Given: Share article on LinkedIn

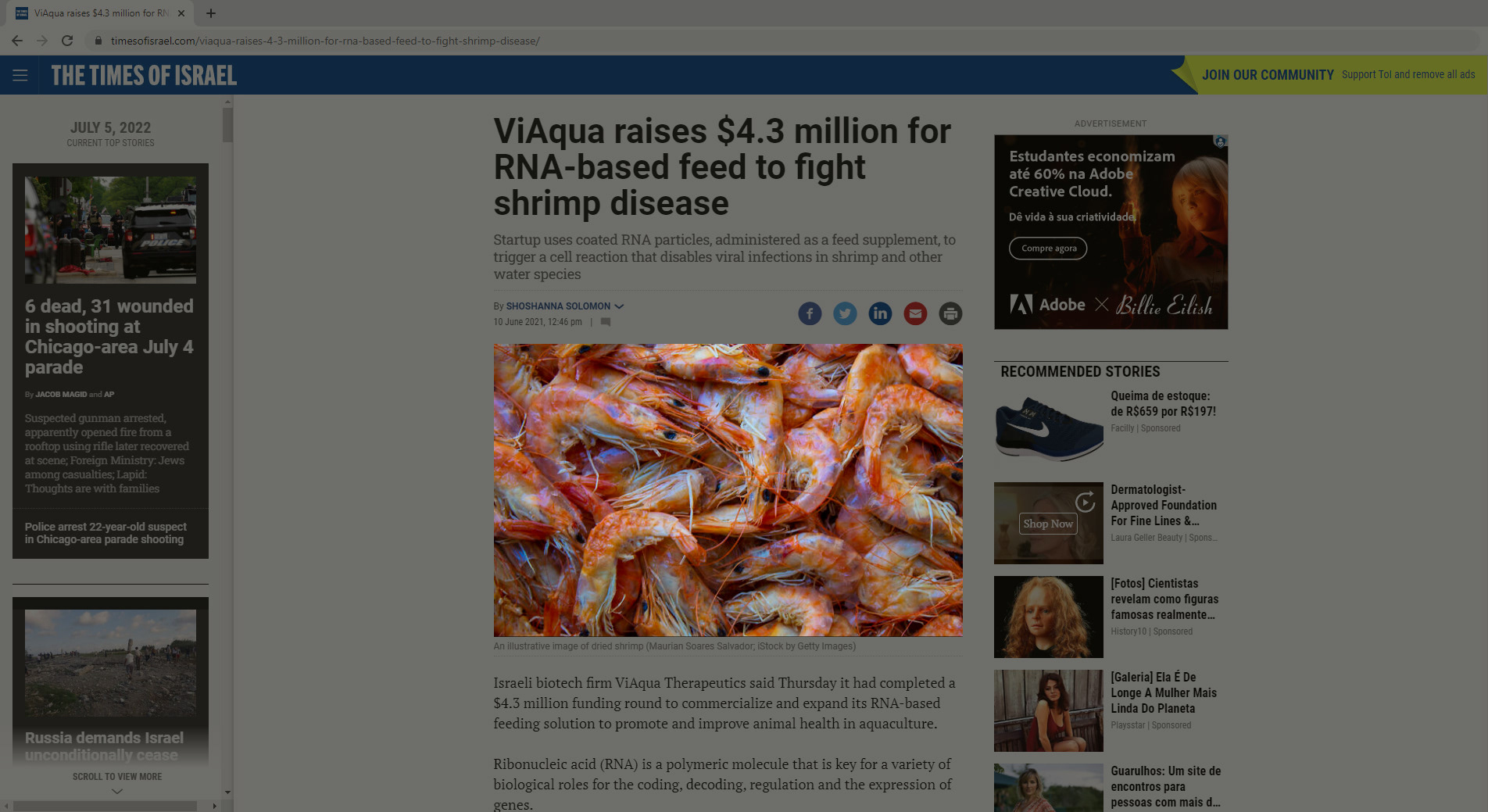Looking at the screenshot, I should (x=880, y=313).
